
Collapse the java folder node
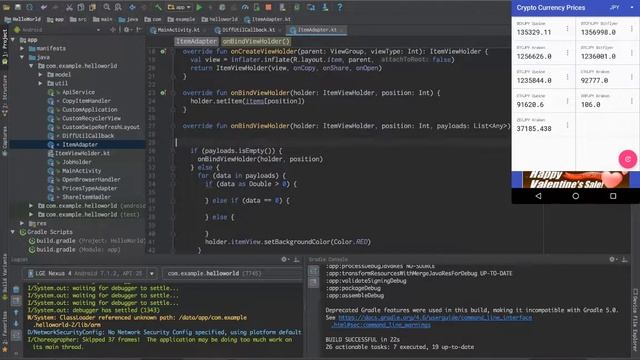tap(22, 57)
